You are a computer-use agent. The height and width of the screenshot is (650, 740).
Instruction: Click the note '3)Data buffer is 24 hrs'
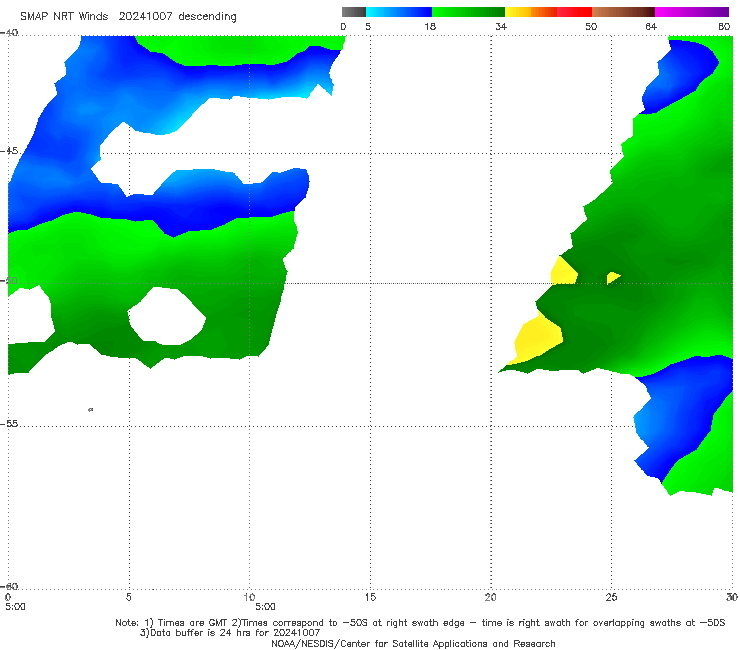230,633
